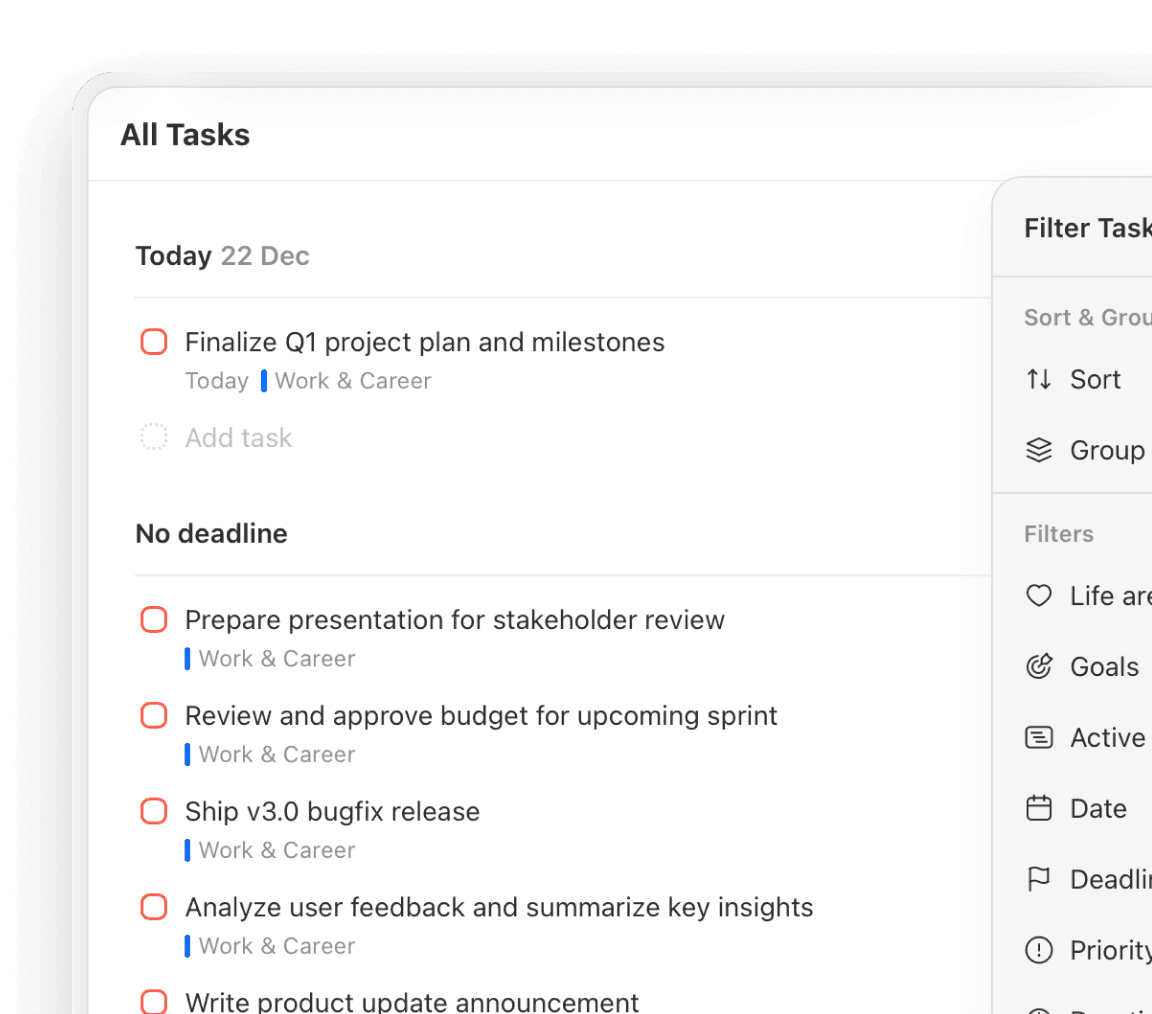Open the Group options

tap(1106, 451)
